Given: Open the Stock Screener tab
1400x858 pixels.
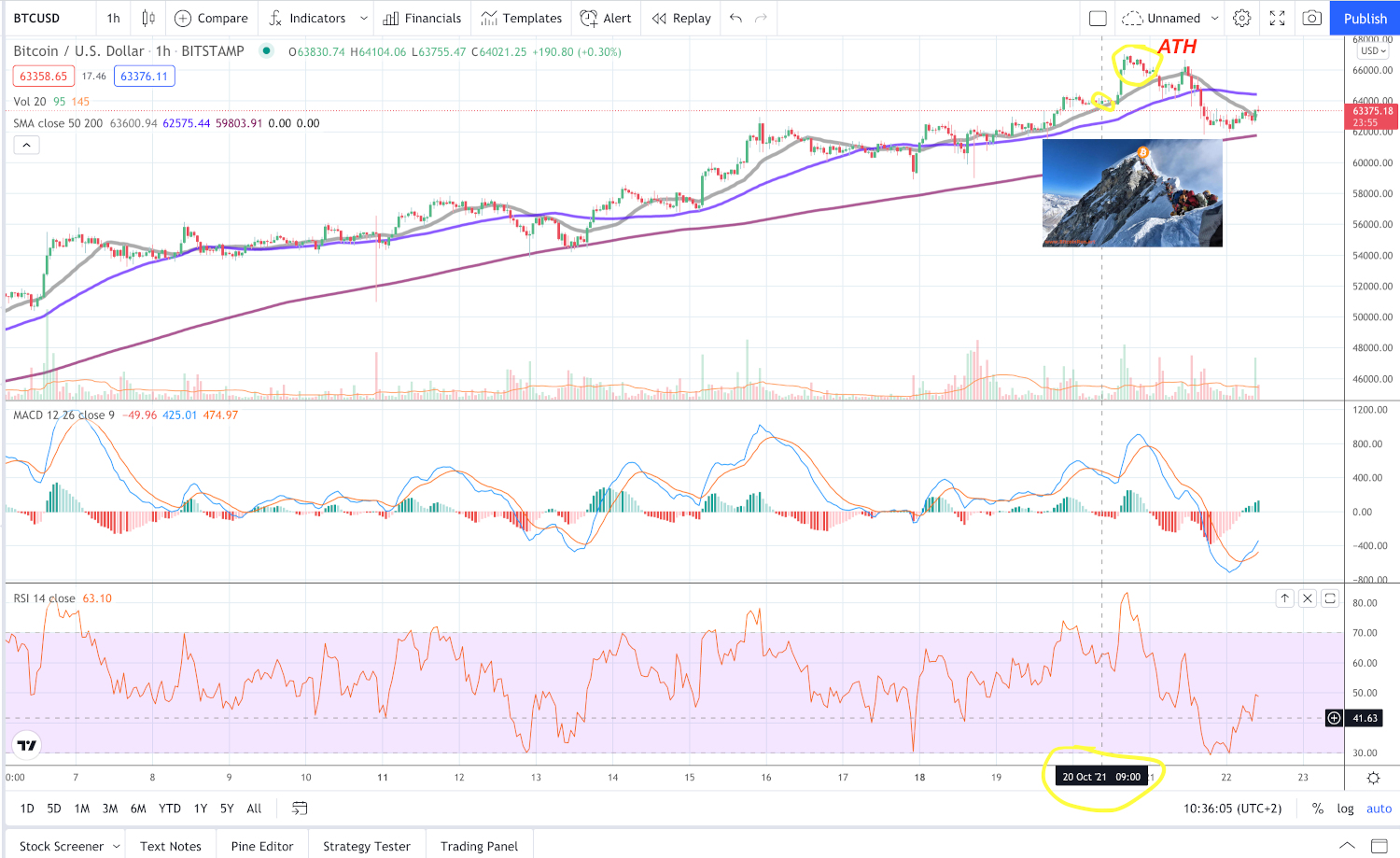Looking at the screenshot, I should coord(61,846).
